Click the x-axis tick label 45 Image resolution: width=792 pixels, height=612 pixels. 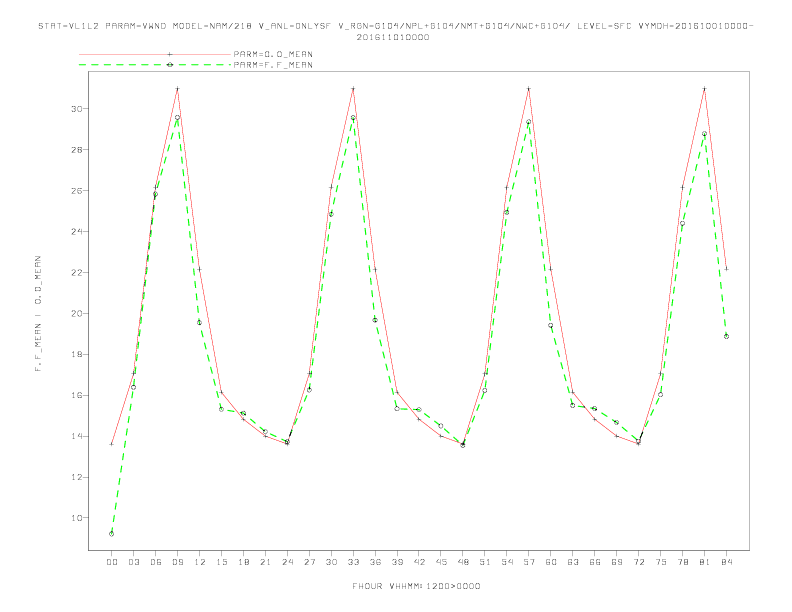pyautogui.click(x=441, y=562)
